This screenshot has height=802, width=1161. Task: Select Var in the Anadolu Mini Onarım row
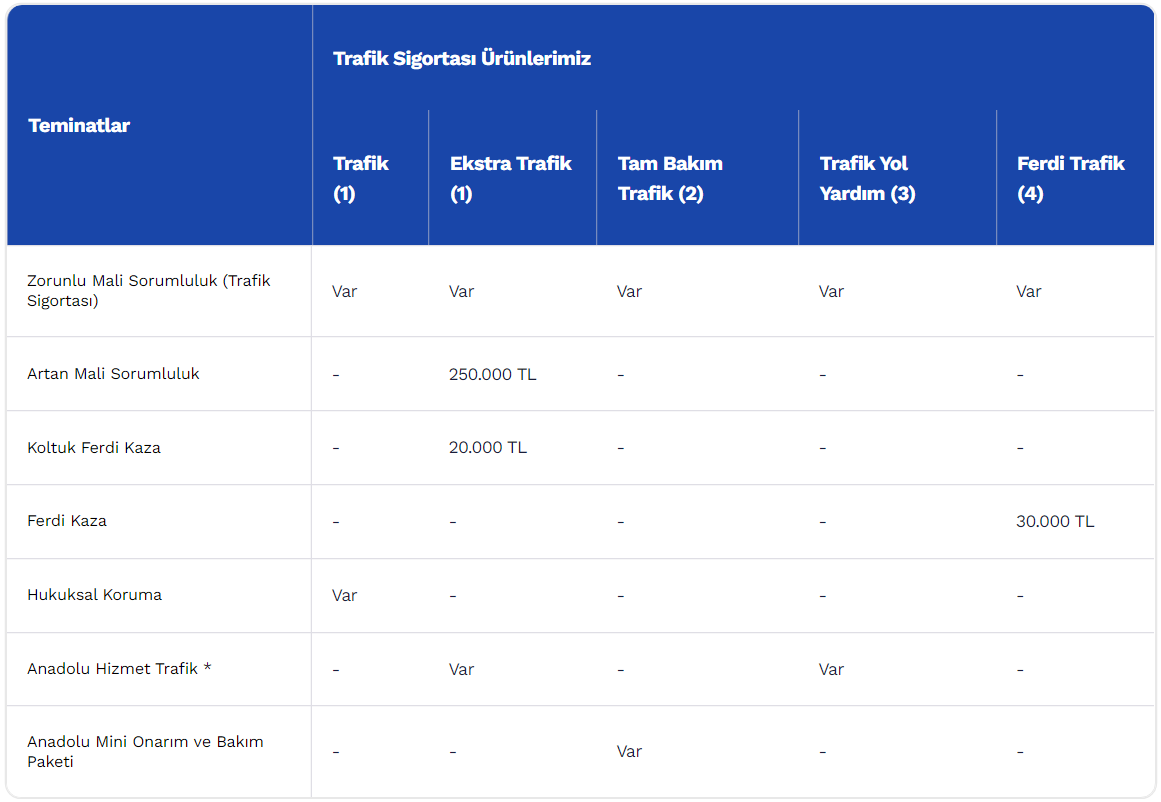629,752
